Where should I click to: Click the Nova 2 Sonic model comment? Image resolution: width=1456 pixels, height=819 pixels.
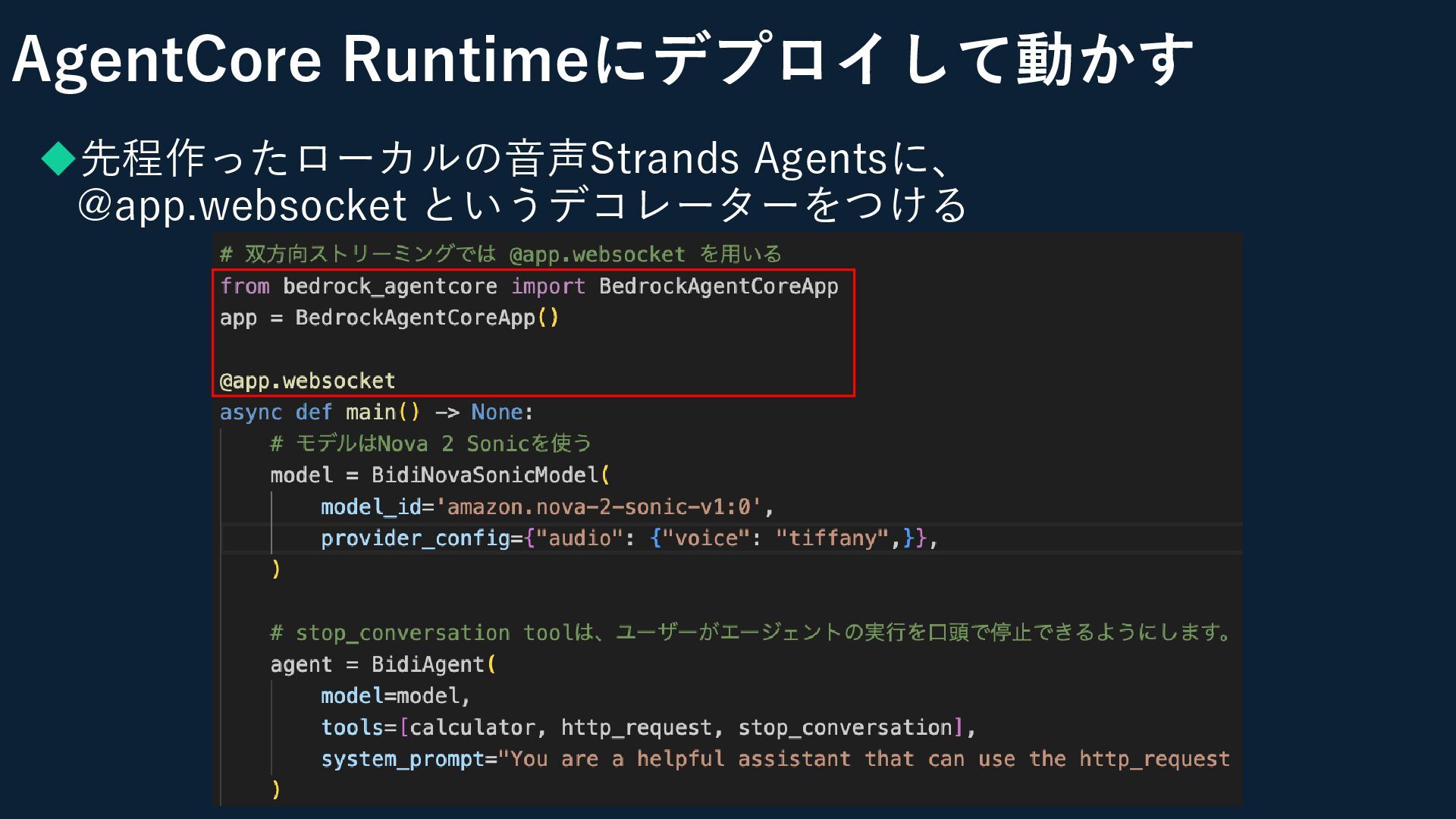(x=430, y=444)
